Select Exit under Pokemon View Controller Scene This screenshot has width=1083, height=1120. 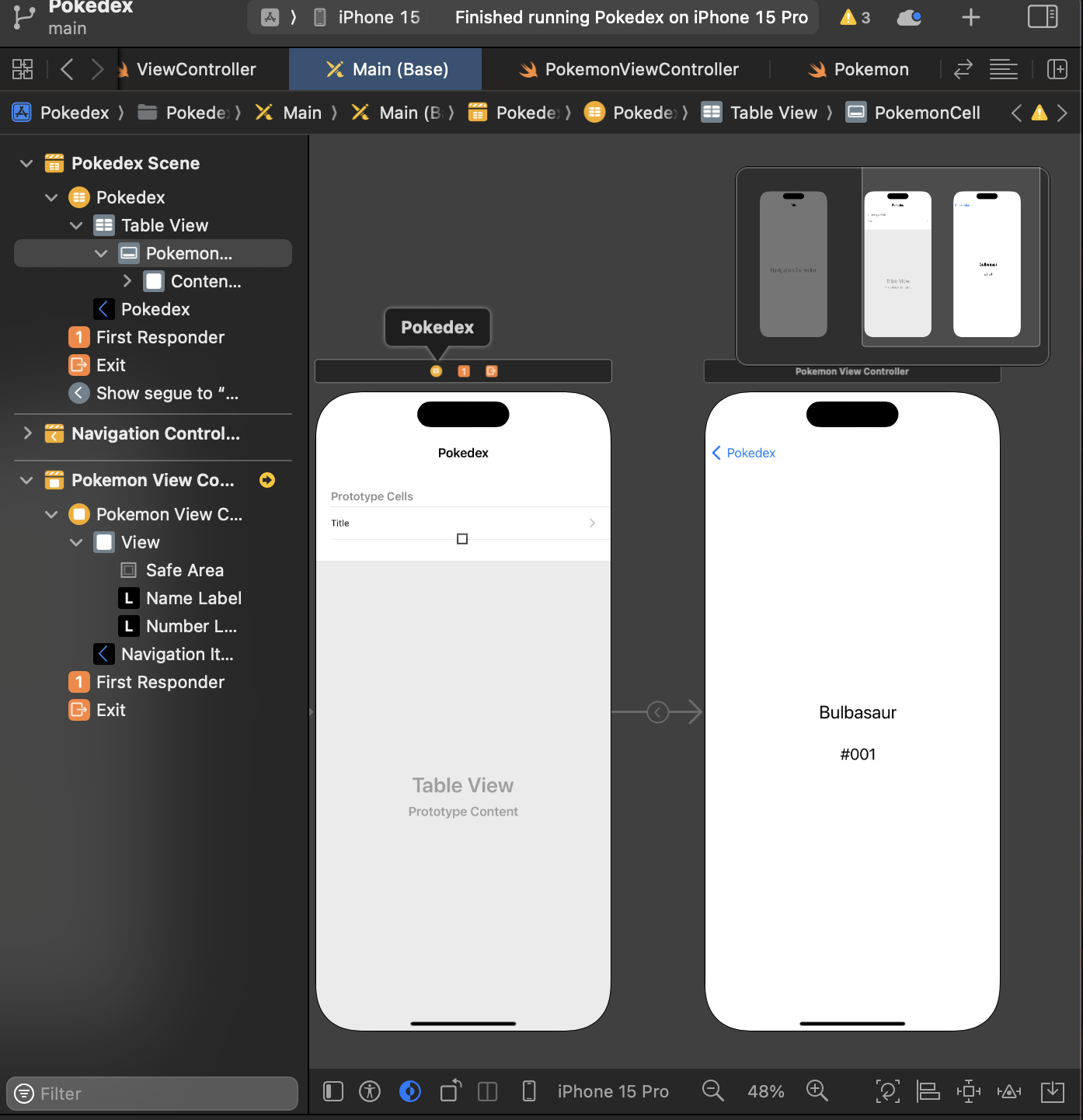(x=153, y=710)
